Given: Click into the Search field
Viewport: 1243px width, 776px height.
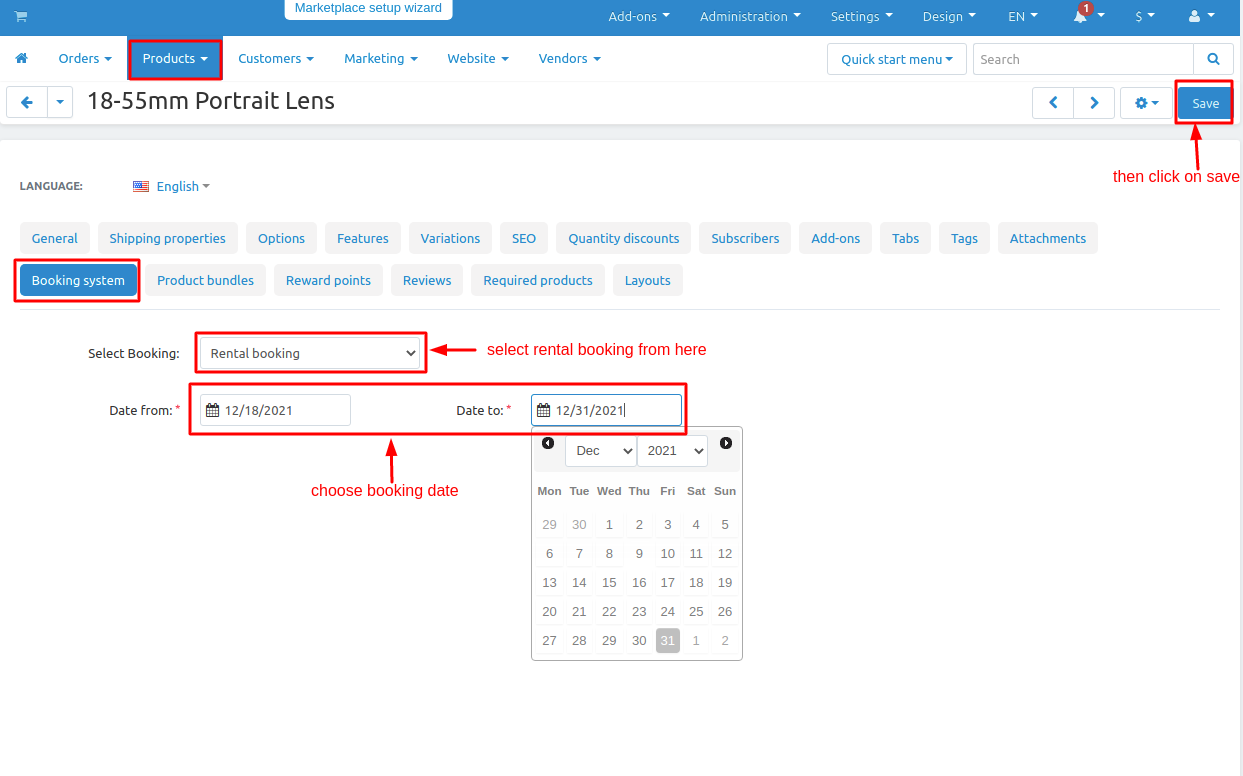Looking at the screenshot, I should coord(1084,59).
